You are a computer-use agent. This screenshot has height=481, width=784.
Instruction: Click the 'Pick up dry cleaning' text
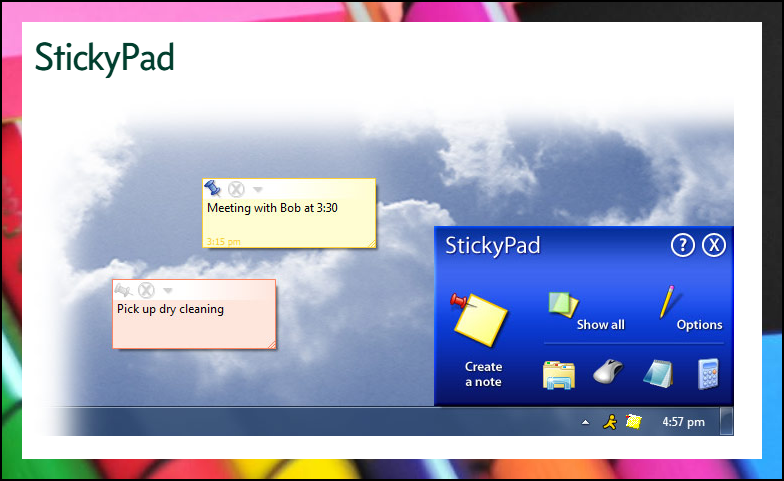click(170, 309)
